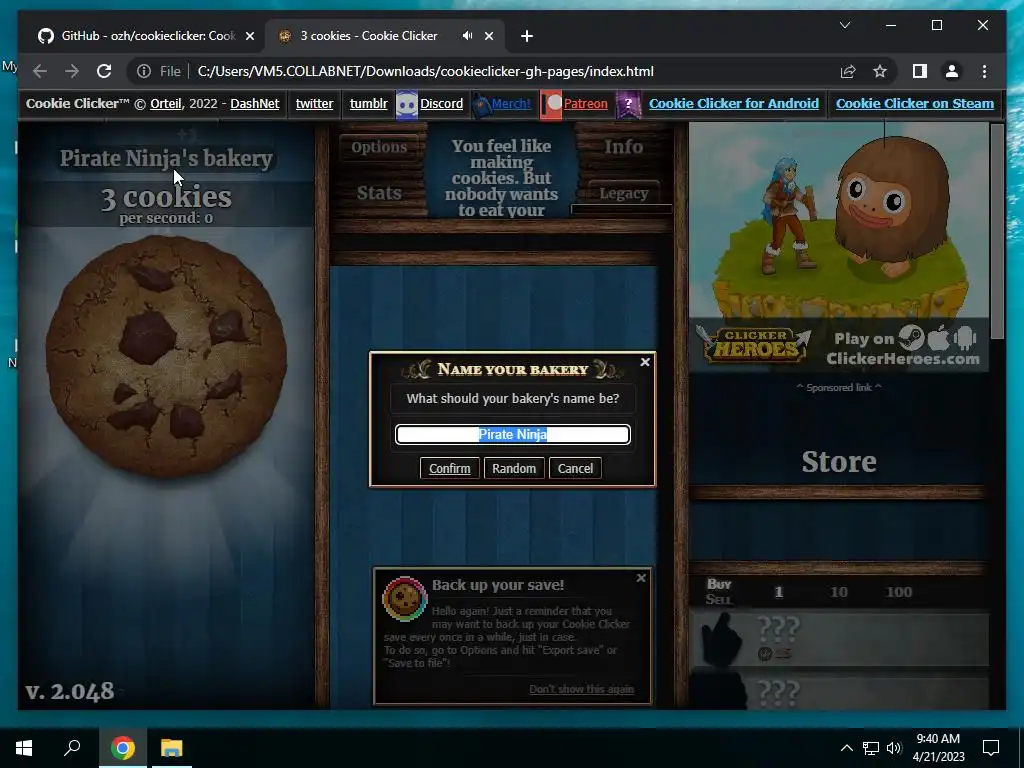This screenshot has width=1024, height=768.
Task: Close the Back up your save notification
Action: tap(641, 578)
